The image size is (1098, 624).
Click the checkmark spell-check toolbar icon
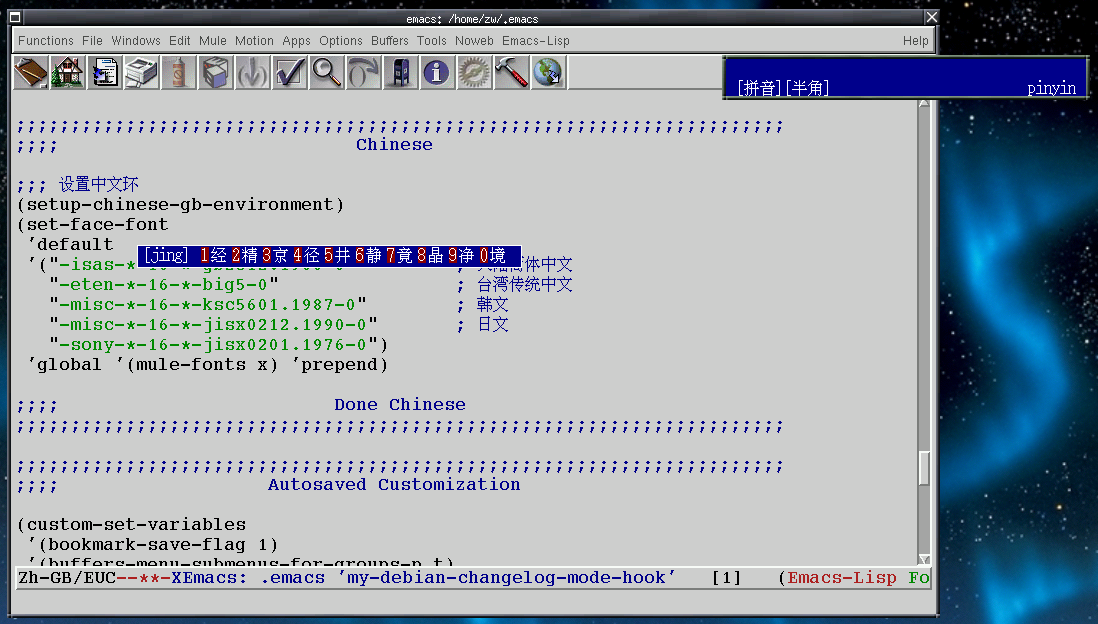(x=289, y=73)
